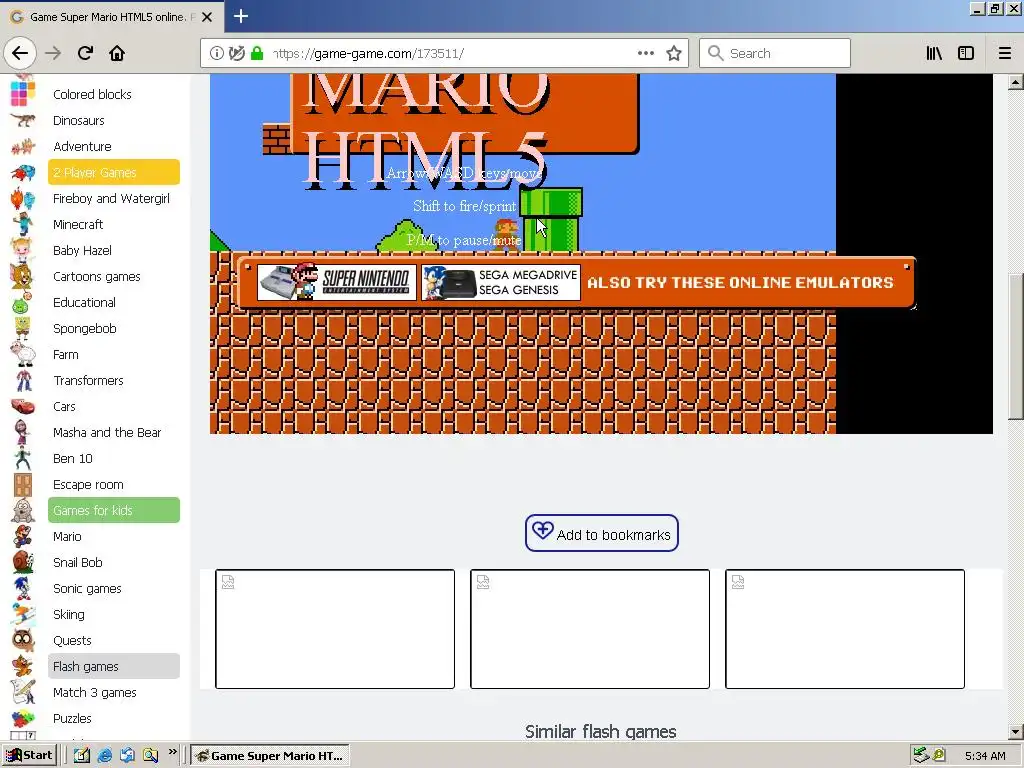
Task: Click the Cars category icon
Action: click(23, 406)
